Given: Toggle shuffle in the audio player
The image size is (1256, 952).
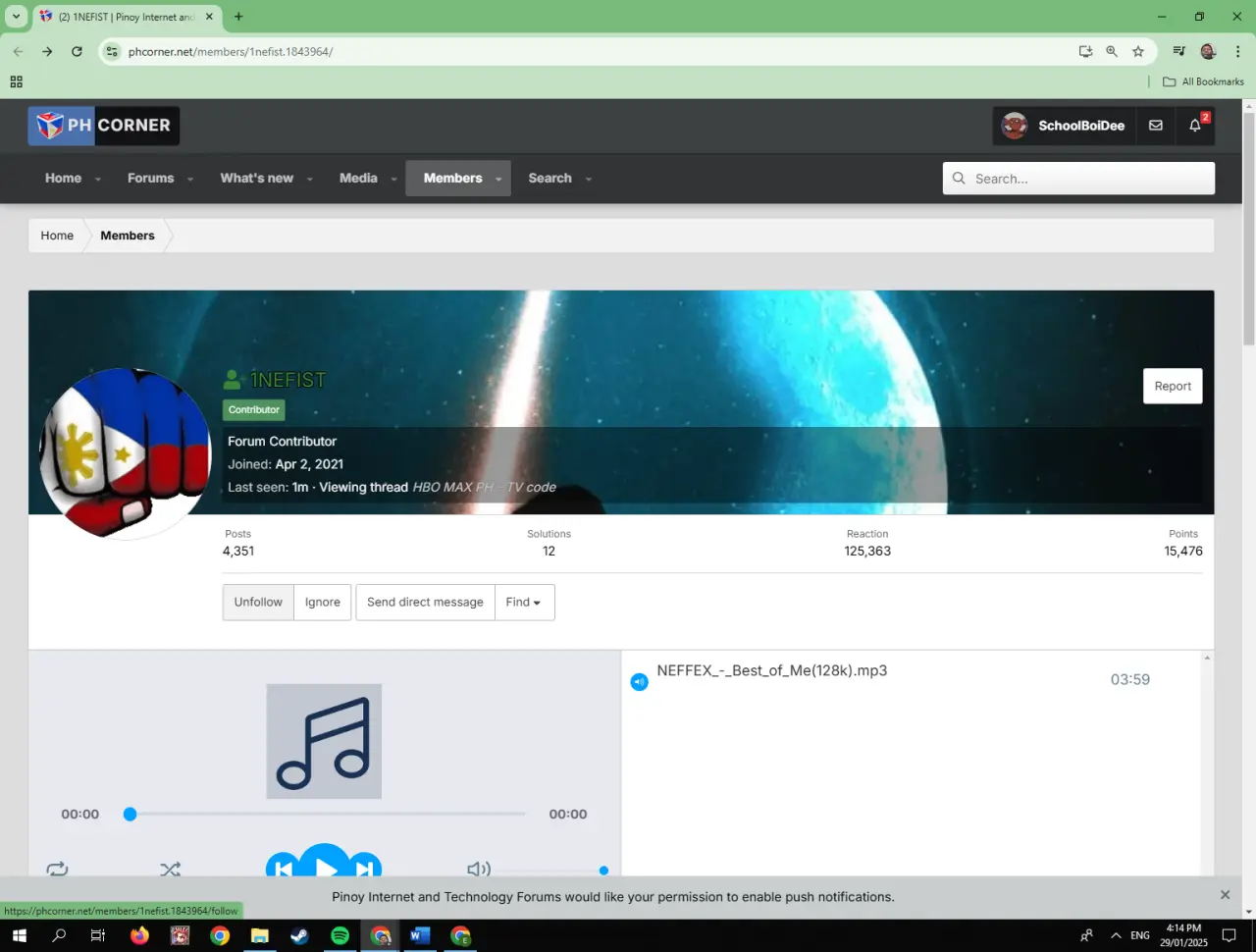Looking at the screenshot, I should 170,869.
